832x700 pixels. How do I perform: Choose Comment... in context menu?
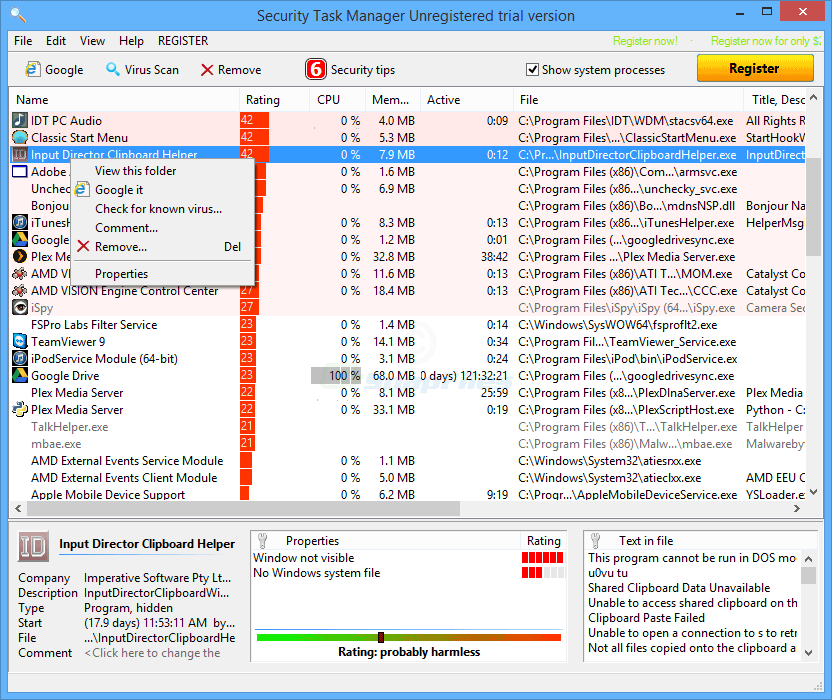pos(162,228)
